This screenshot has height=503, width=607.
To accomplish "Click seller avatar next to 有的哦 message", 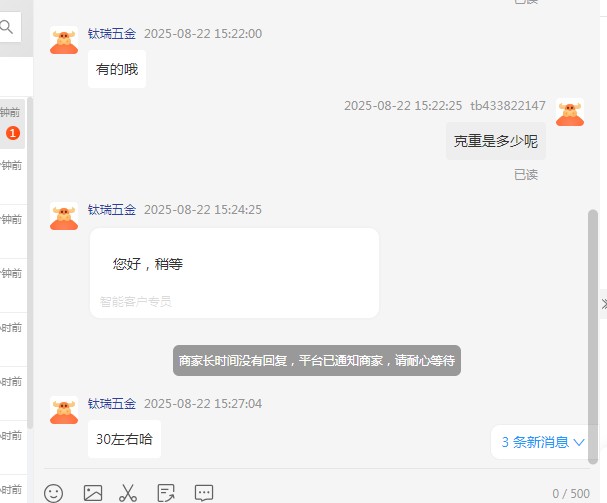I will [64, 40].
